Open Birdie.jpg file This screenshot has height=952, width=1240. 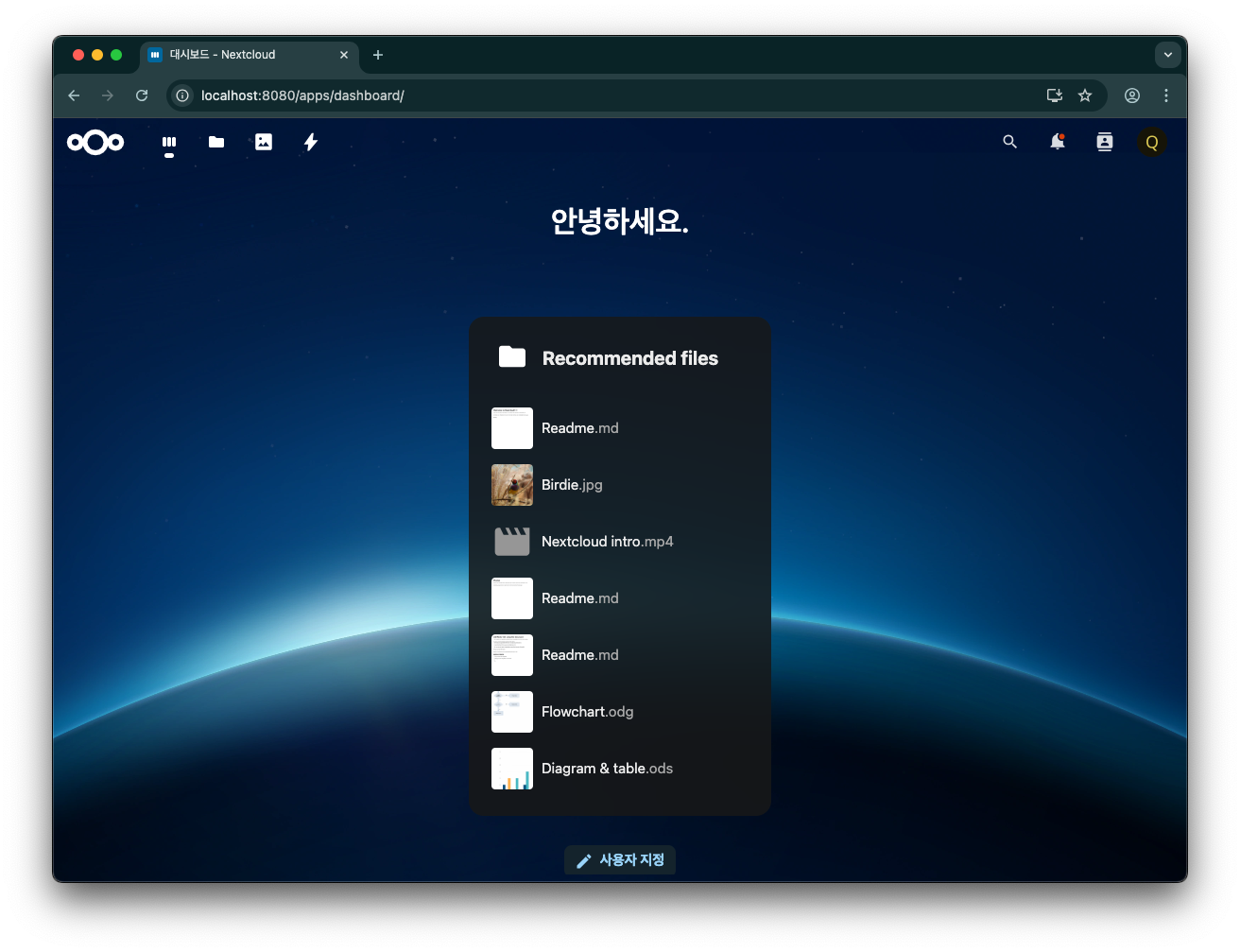click(x=620, y=485)
